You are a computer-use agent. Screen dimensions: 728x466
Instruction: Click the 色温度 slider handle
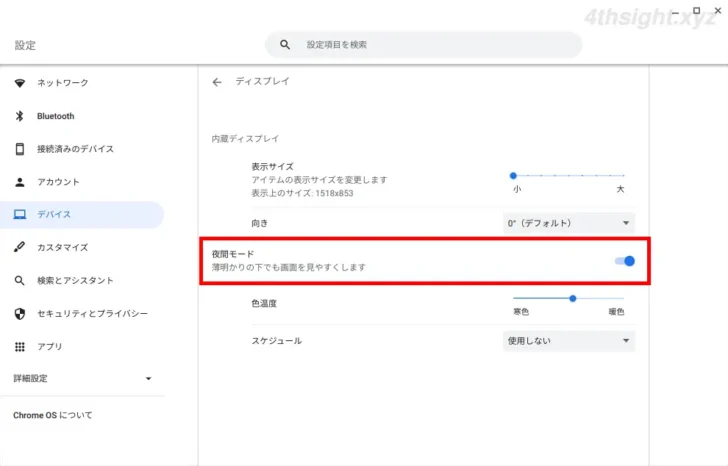tap(572, 298)
